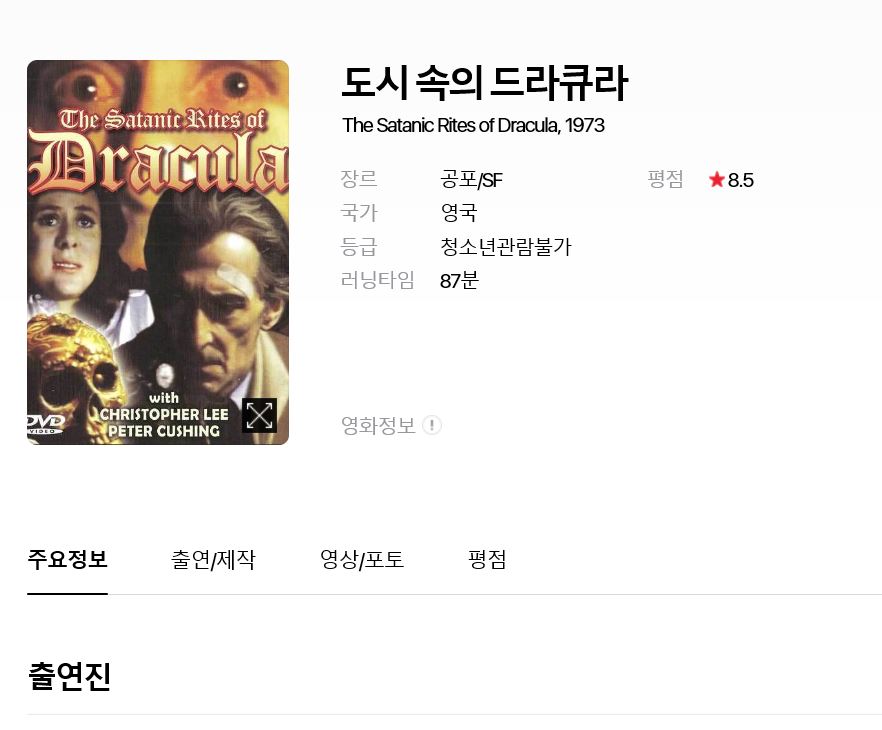Click the 도시 속의 드라큐라 title
This screenshot has width=882, height=730.
tap(484, 83)
